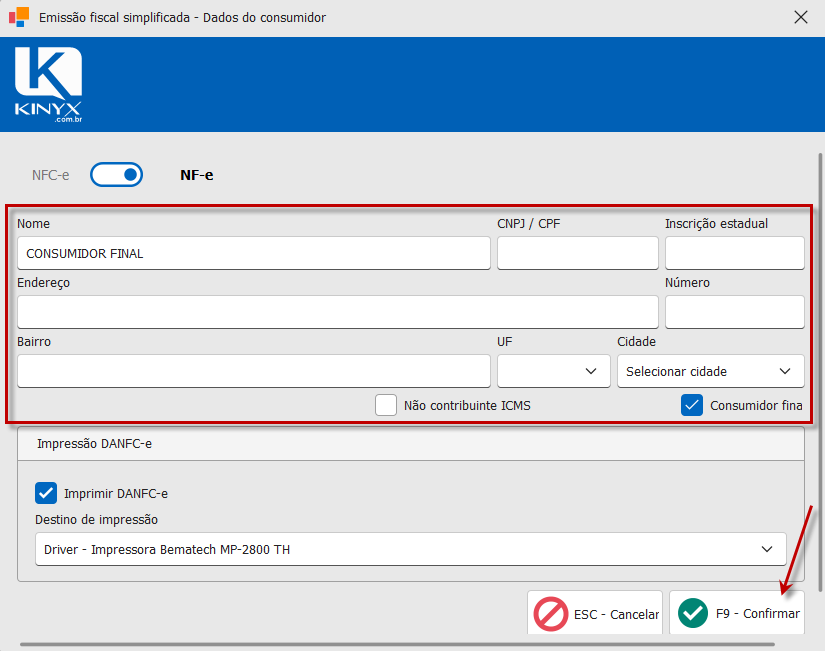Image resolution: width=825 pixels, height=651 pixels.
Task: Uncheck Imprimir DANFC-e checkbox
Action: (x=46, y=493)
